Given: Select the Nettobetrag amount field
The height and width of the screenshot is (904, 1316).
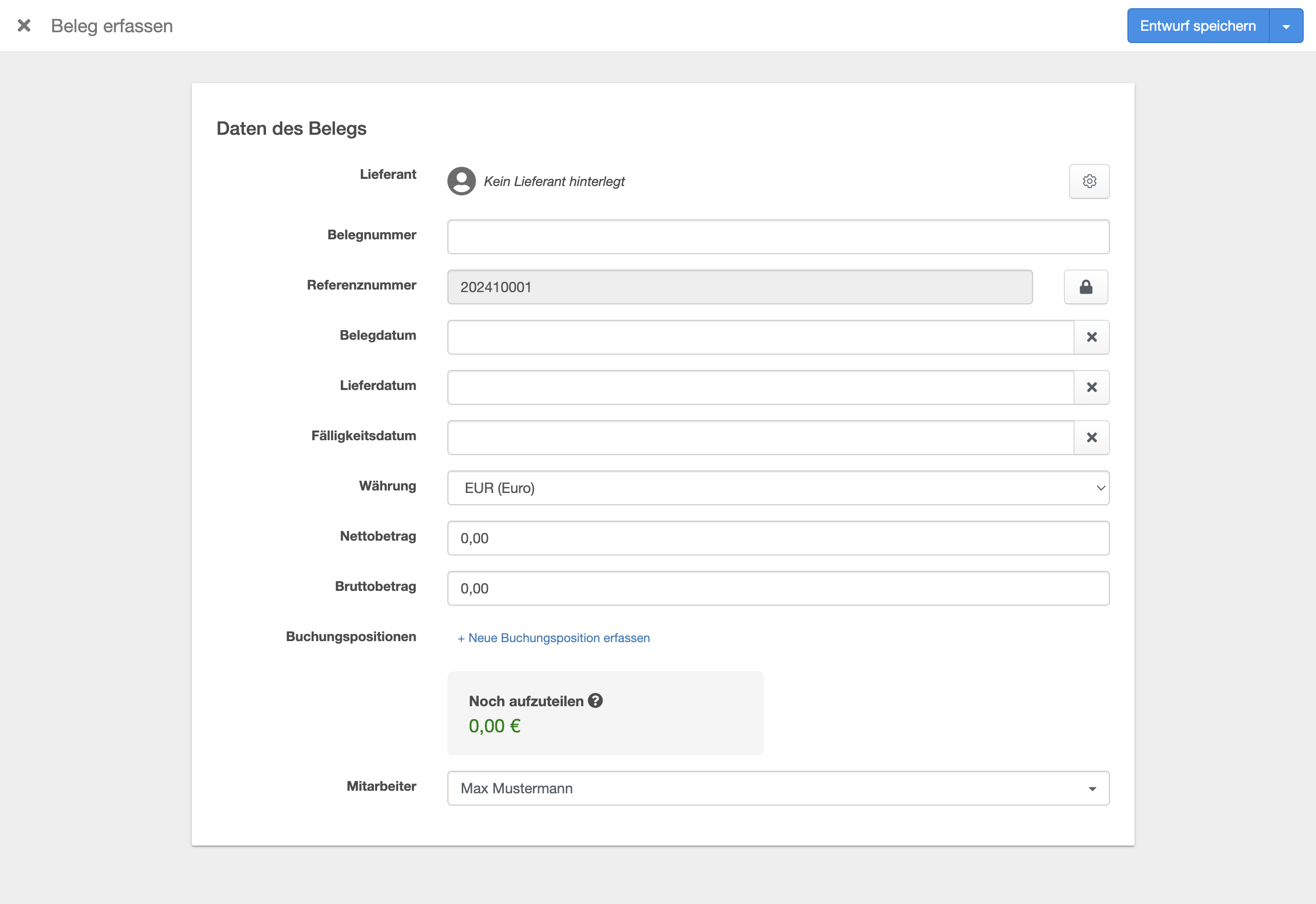Looking at the screenshot, I should pyautogui.click(x=777, y=538).
